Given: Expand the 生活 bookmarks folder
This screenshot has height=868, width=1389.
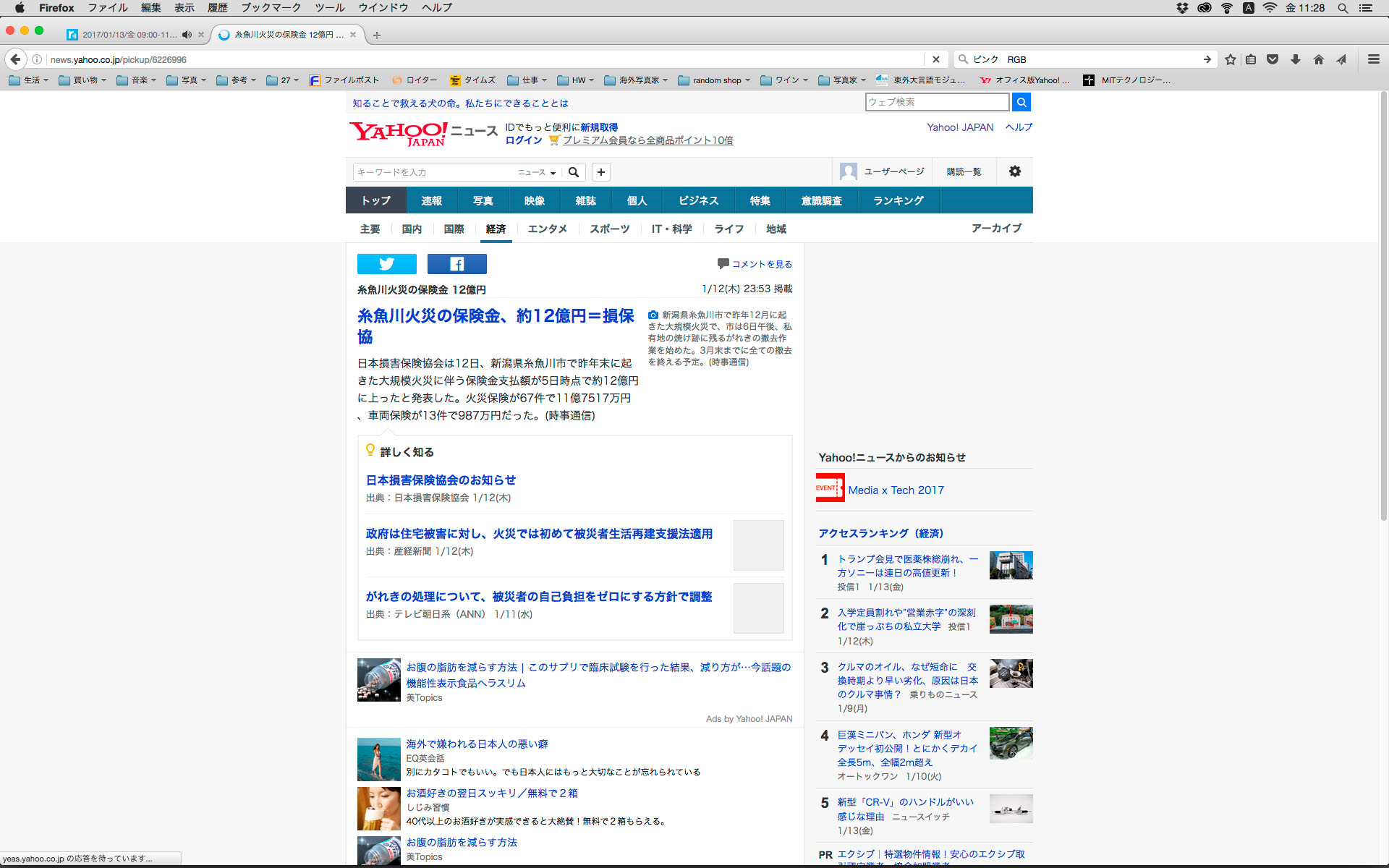Looking at the screenshot, I should point(28,80).
